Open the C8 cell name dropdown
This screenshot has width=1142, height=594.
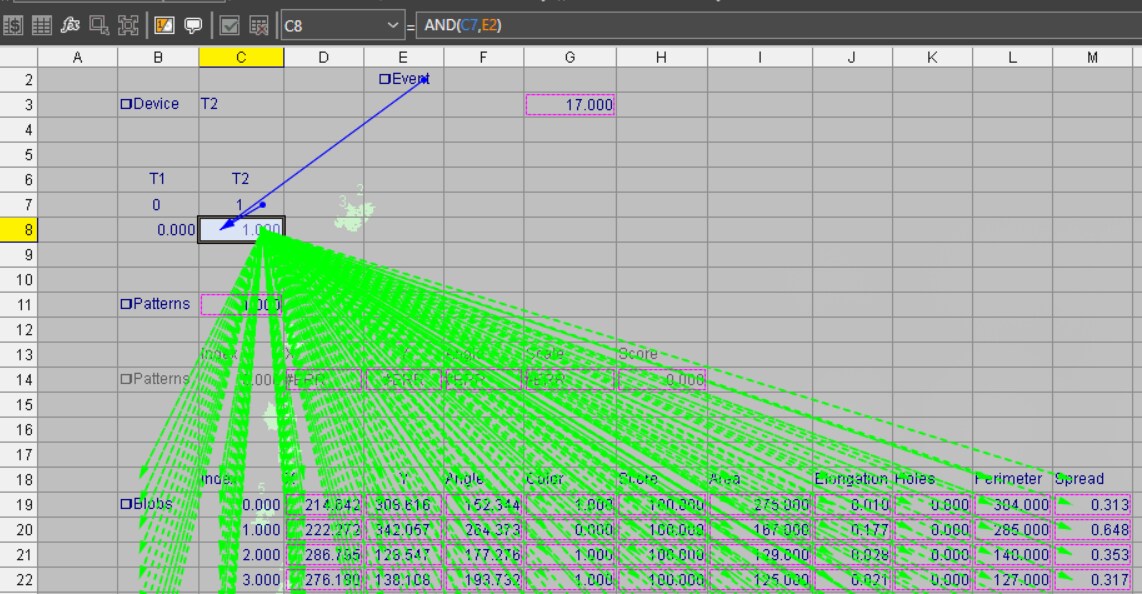[393, 25]
